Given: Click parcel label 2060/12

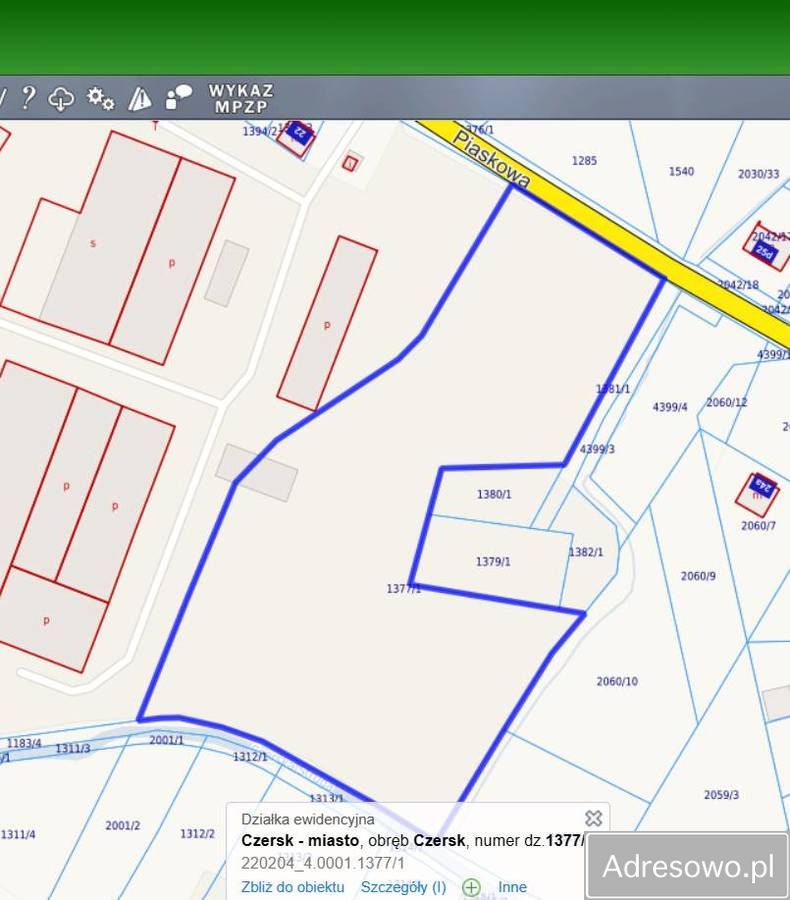Looking at the screenshot, I should point(727,402).
